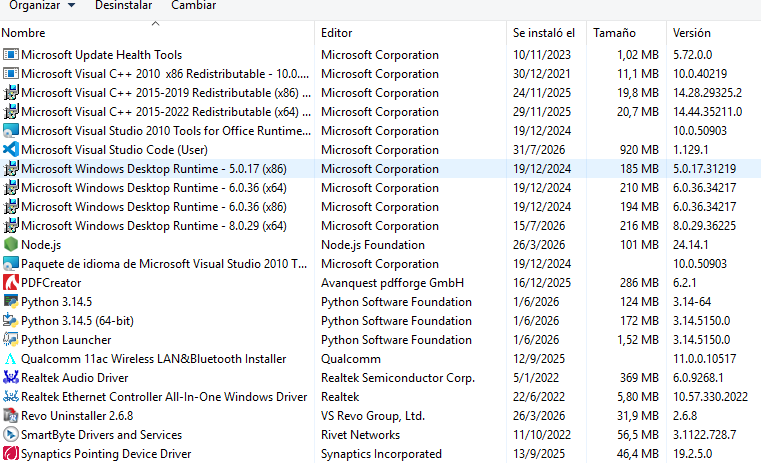Click the VS Revo Group, Ltd. cell
The width and height of the screenshot is (761, 463).
pyautogui.click(x=373, y=415)
